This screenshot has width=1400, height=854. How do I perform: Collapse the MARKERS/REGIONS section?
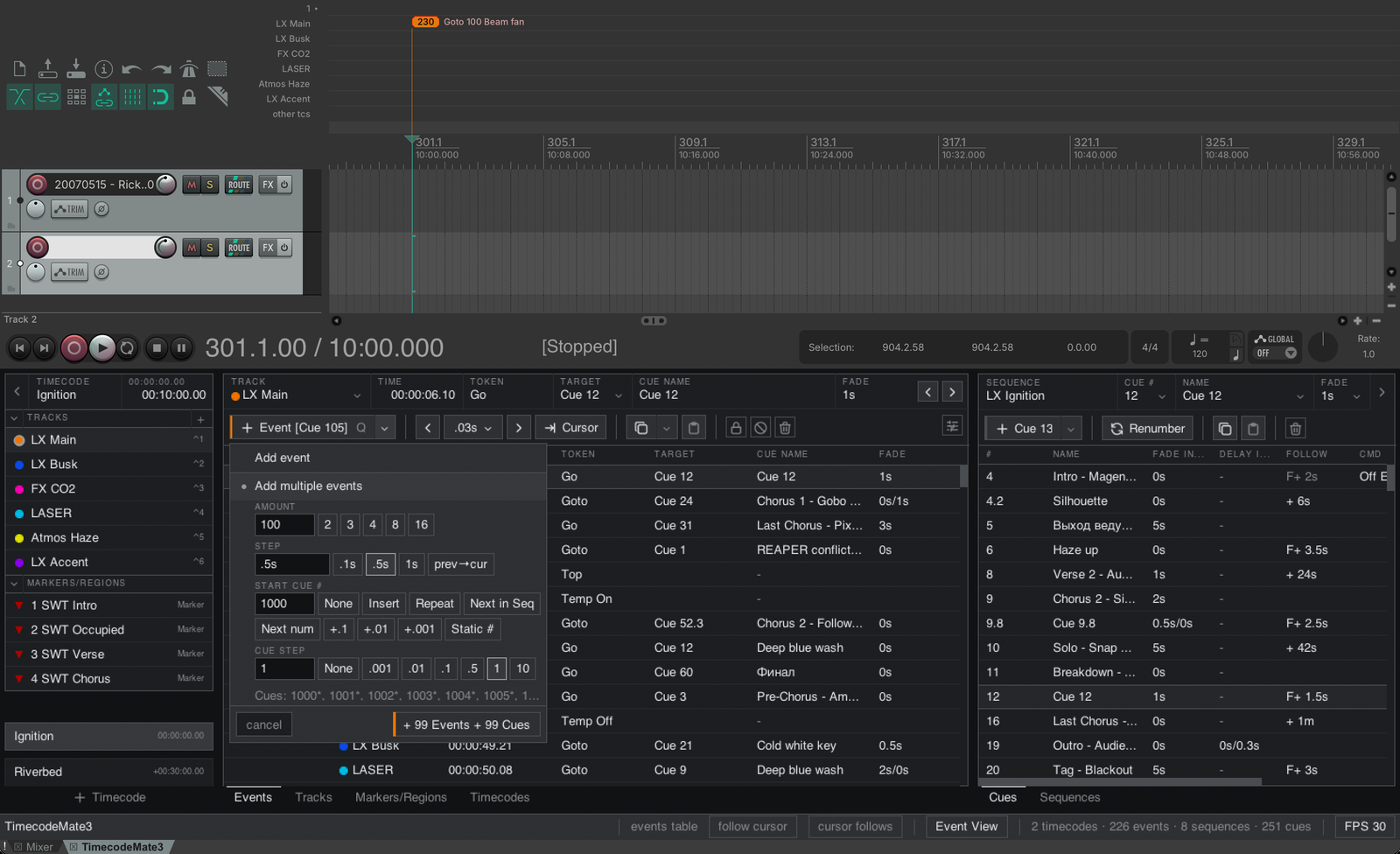click(15, 583)
